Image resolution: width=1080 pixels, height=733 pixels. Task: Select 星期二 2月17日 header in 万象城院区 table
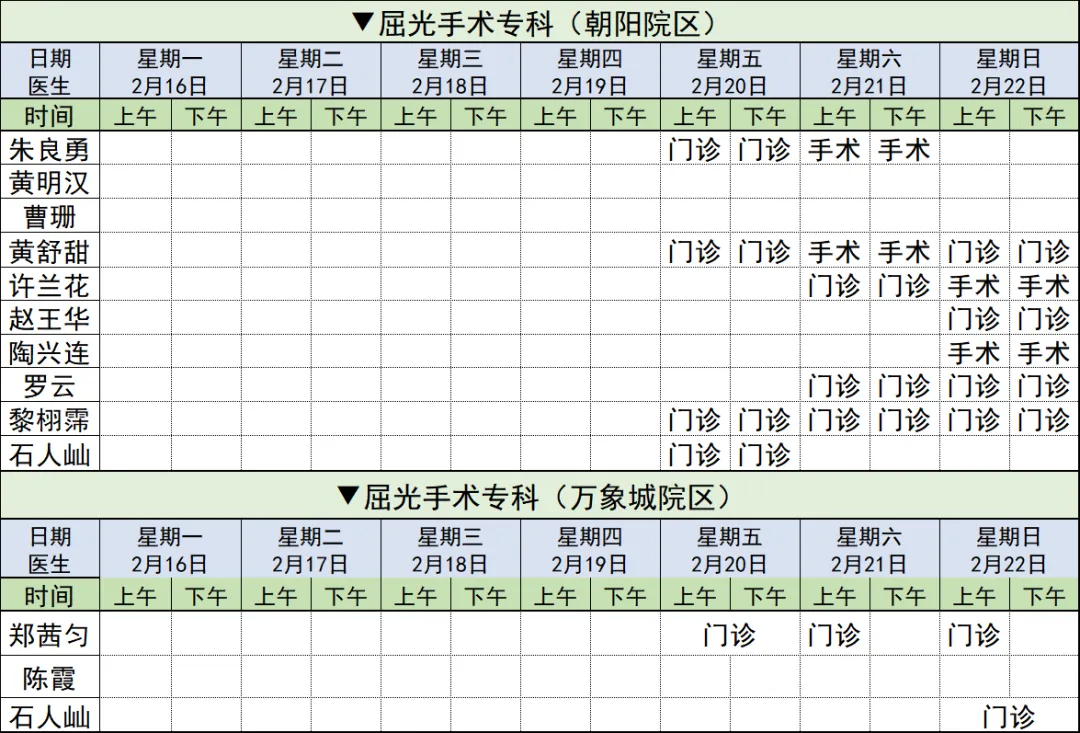pyautogui.click(x=310, y=550)
